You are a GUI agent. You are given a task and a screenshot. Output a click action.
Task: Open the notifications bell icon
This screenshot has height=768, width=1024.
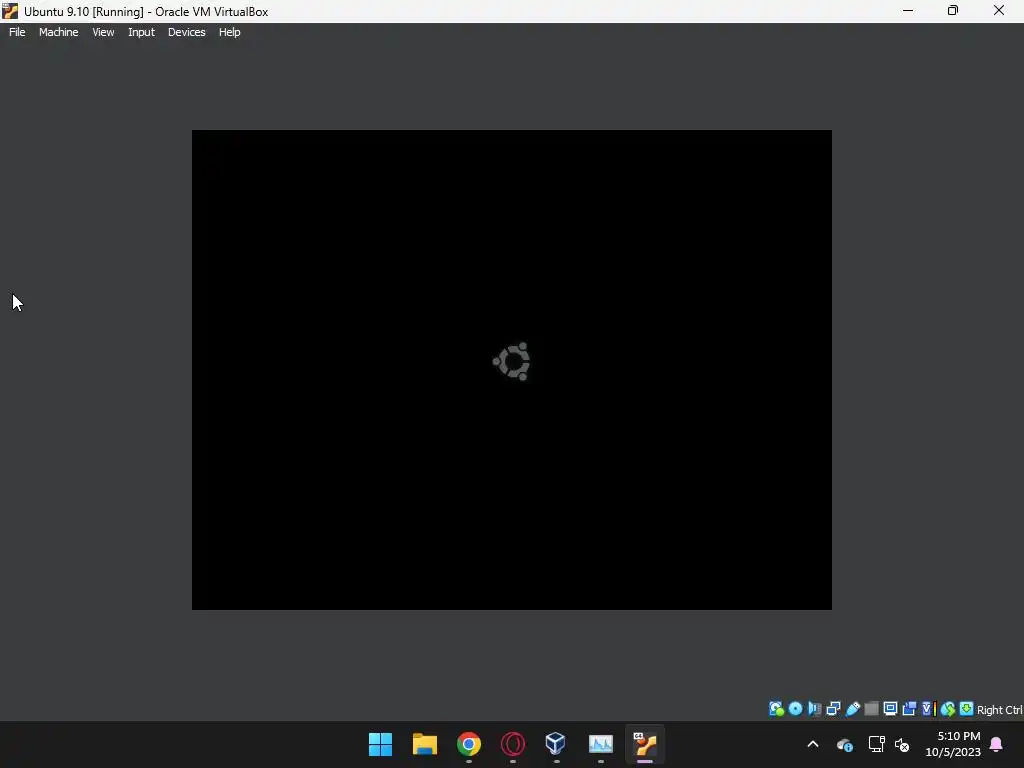coord(997,744)
